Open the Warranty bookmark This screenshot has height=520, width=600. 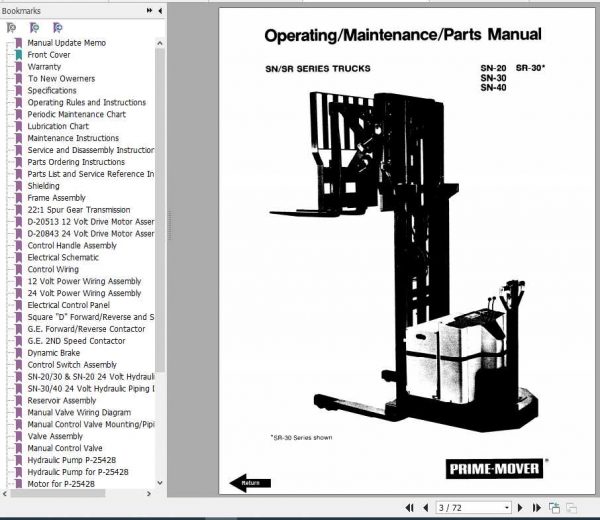(x=44, y=67)
